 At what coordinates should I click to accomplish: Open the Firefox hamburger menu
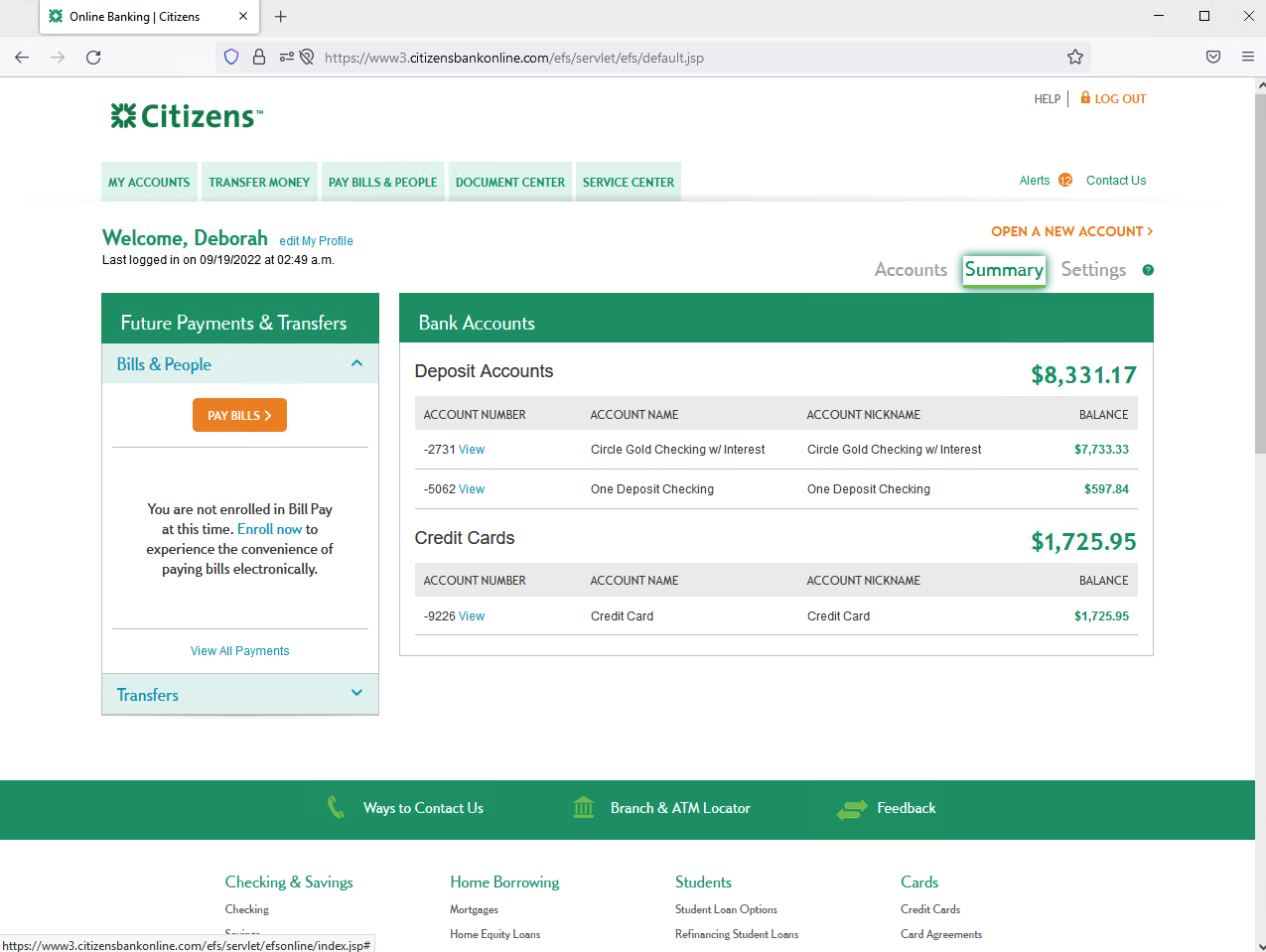(1248, 58)
